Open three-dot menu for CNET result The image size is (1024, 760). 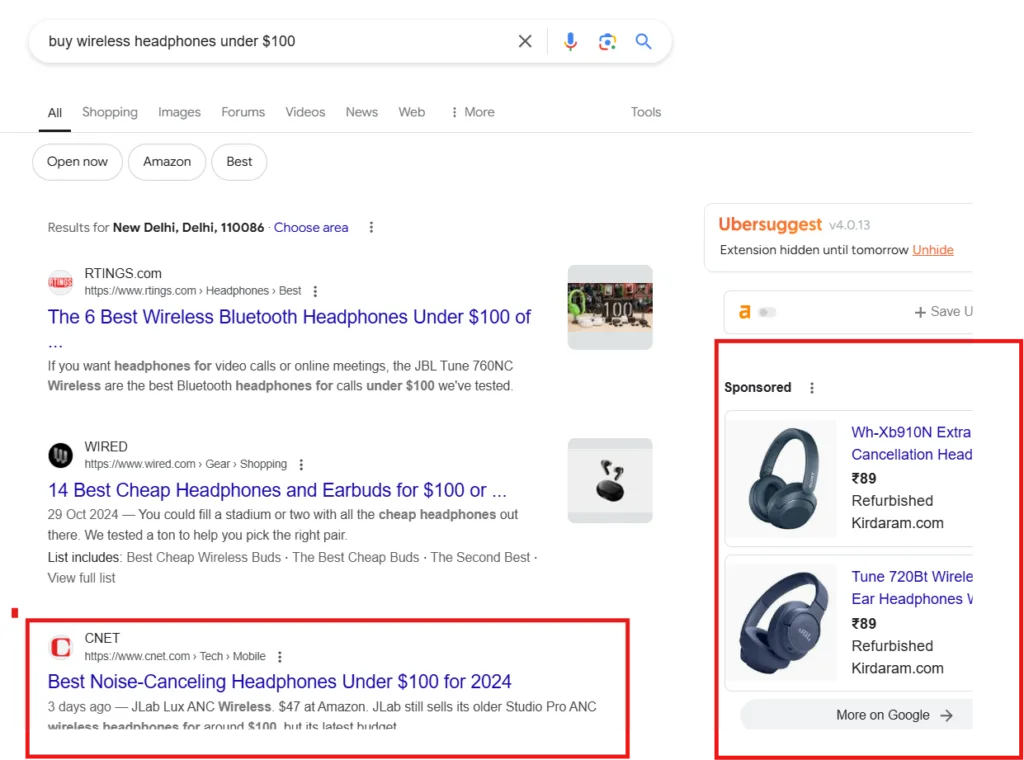point(280,656)
